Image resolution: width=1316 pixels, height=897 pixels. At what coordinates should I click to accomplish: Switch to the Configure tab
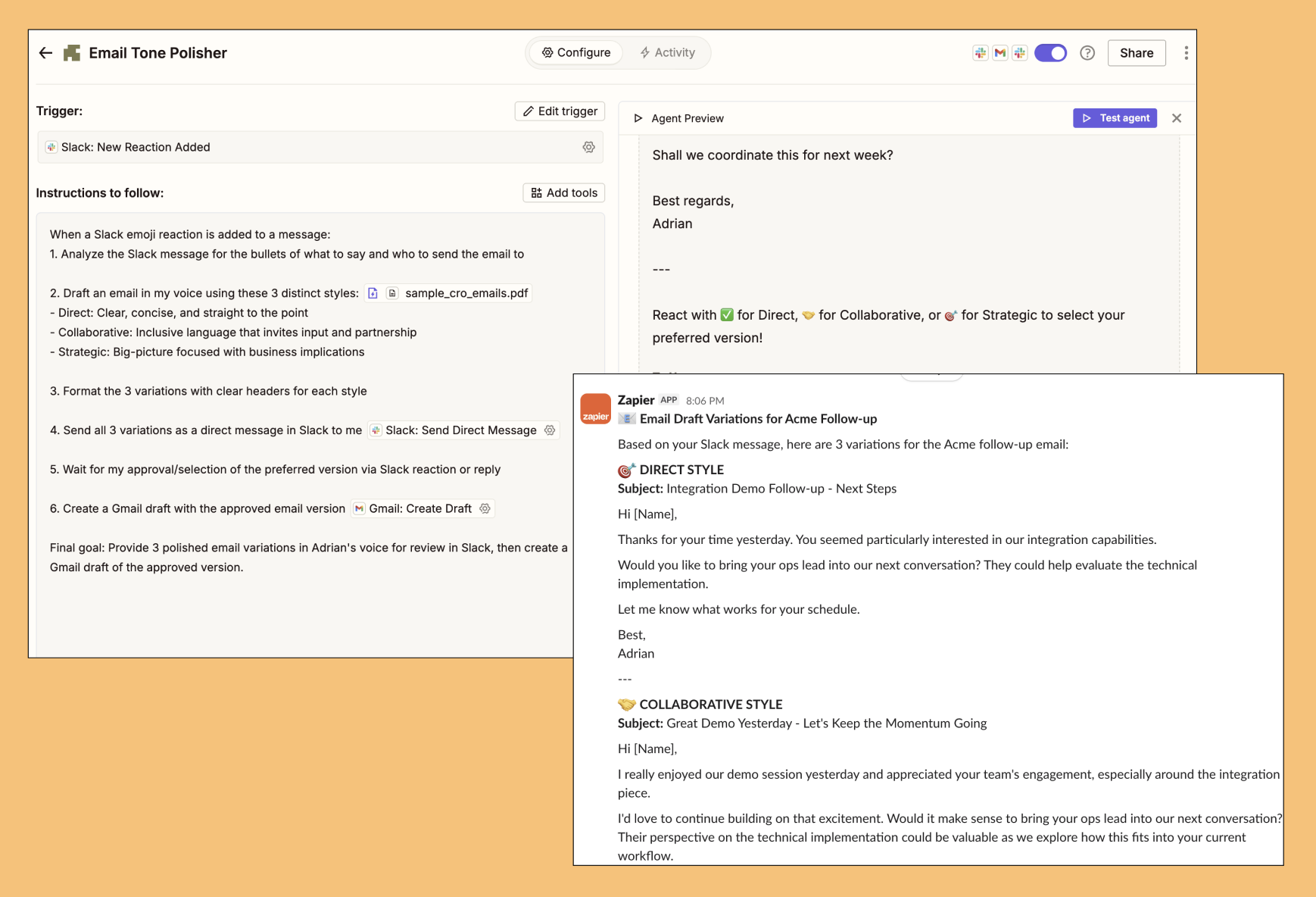[576, 52]
